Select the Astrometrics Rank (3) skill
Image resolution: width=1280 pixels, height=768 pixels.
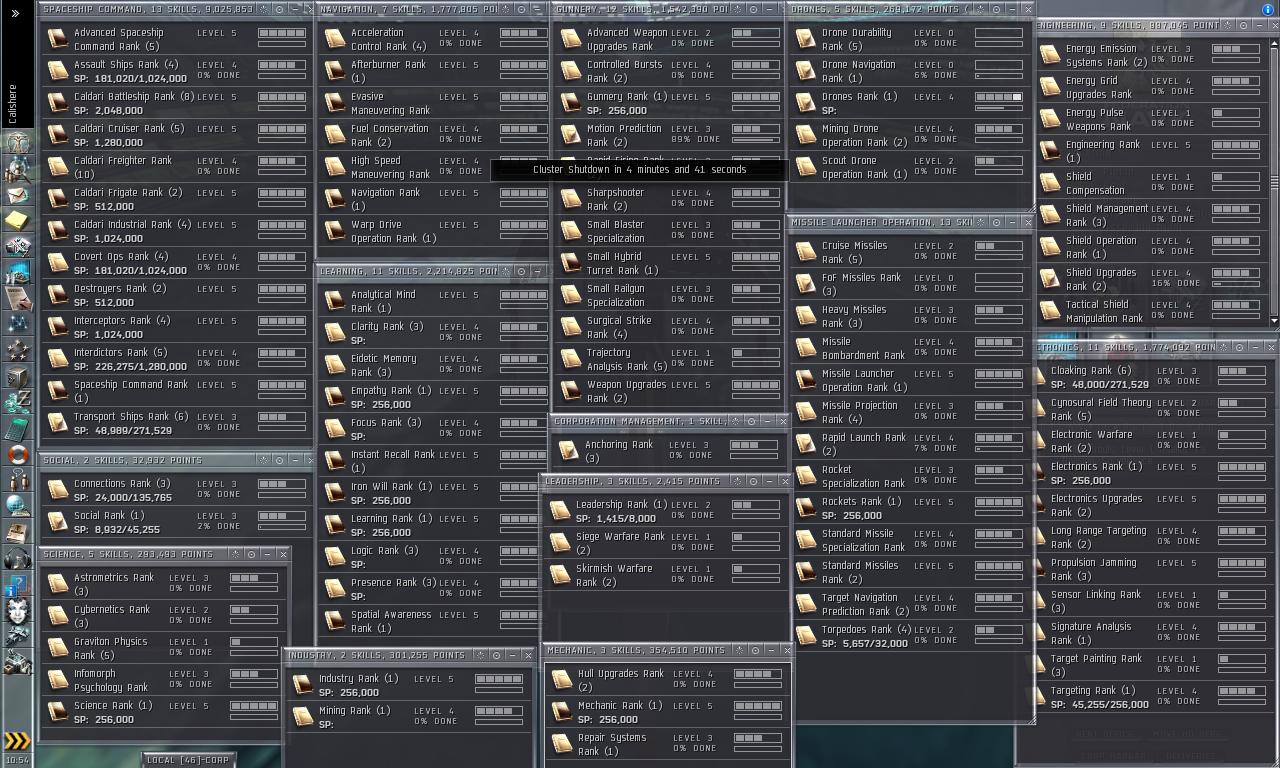coord(165,584)
